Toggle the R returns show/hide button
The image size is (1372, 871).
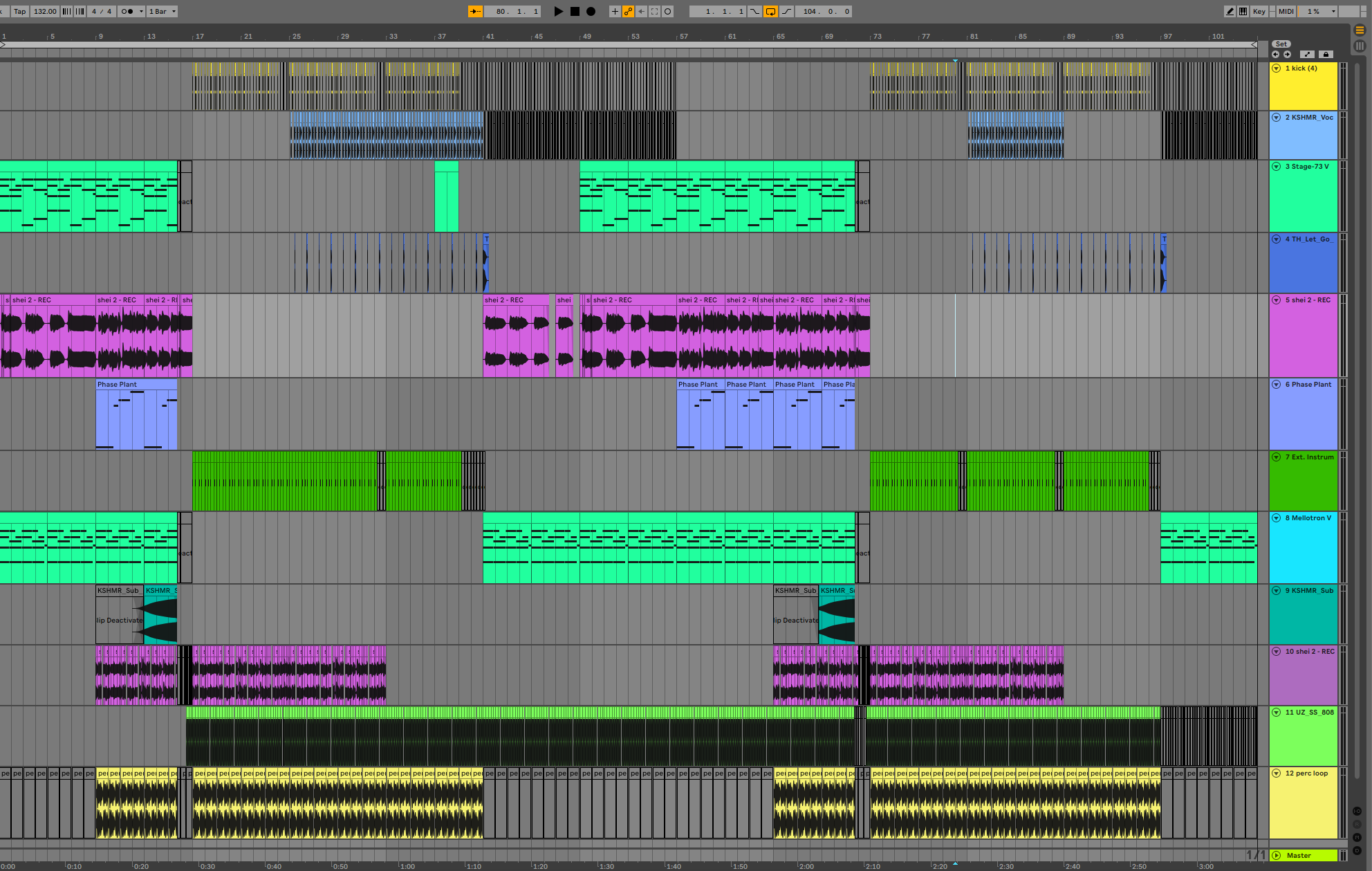[1357, 825]
